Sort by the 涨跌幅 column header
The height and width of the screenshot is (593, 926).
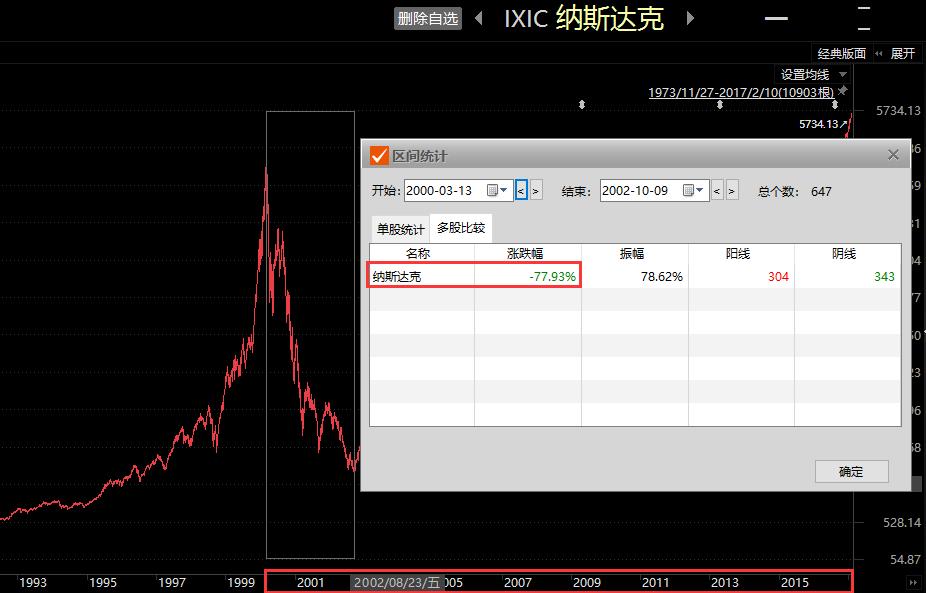[x=525, y=253]
